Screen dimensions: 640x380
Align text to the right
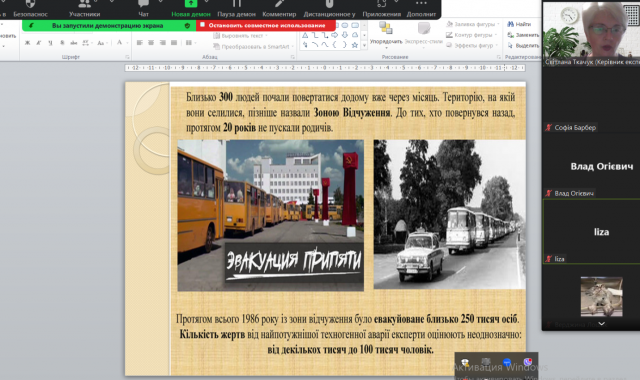coord(162,42)
